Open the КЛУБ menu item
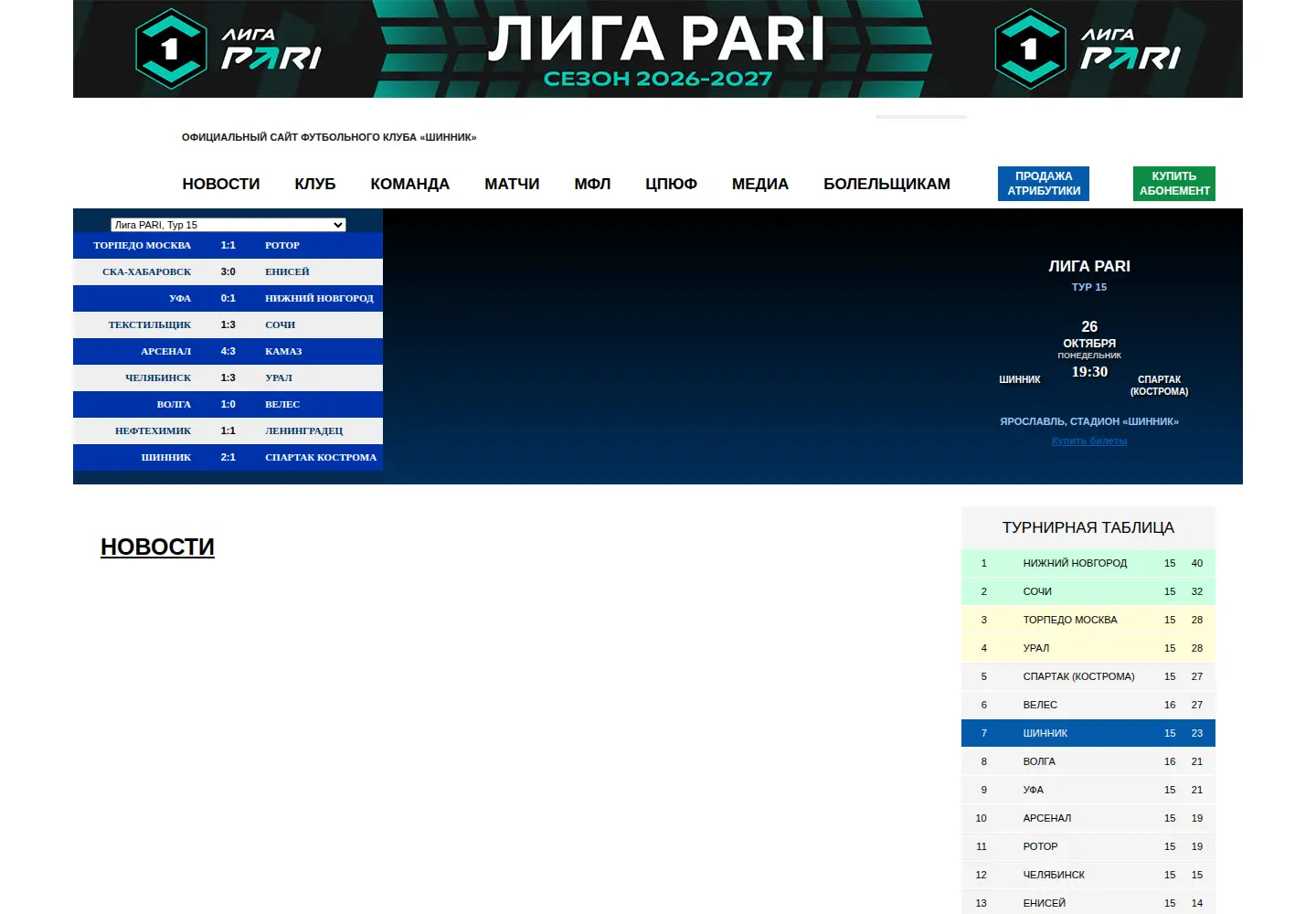This screenshot has width=1316, height=914. point(315,184)
